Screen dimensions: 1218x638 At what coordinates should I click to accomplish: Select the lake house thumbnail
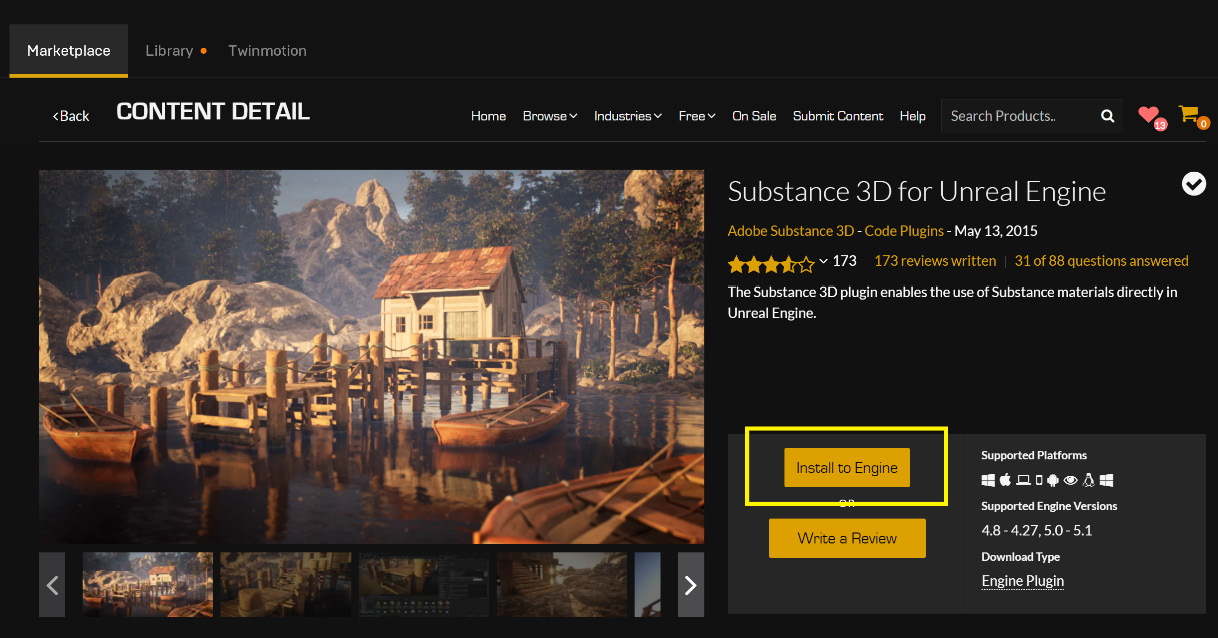148,585
